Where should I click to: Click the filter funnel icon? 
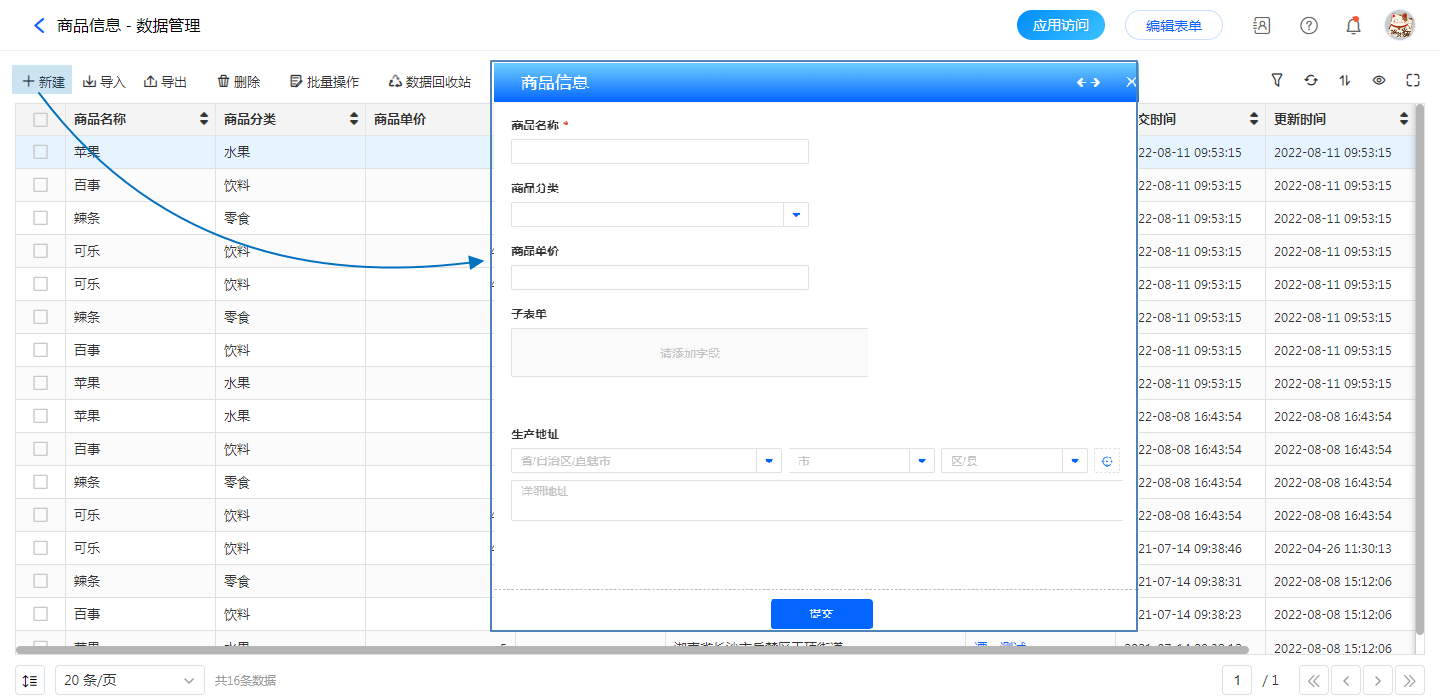point(1277,80)
